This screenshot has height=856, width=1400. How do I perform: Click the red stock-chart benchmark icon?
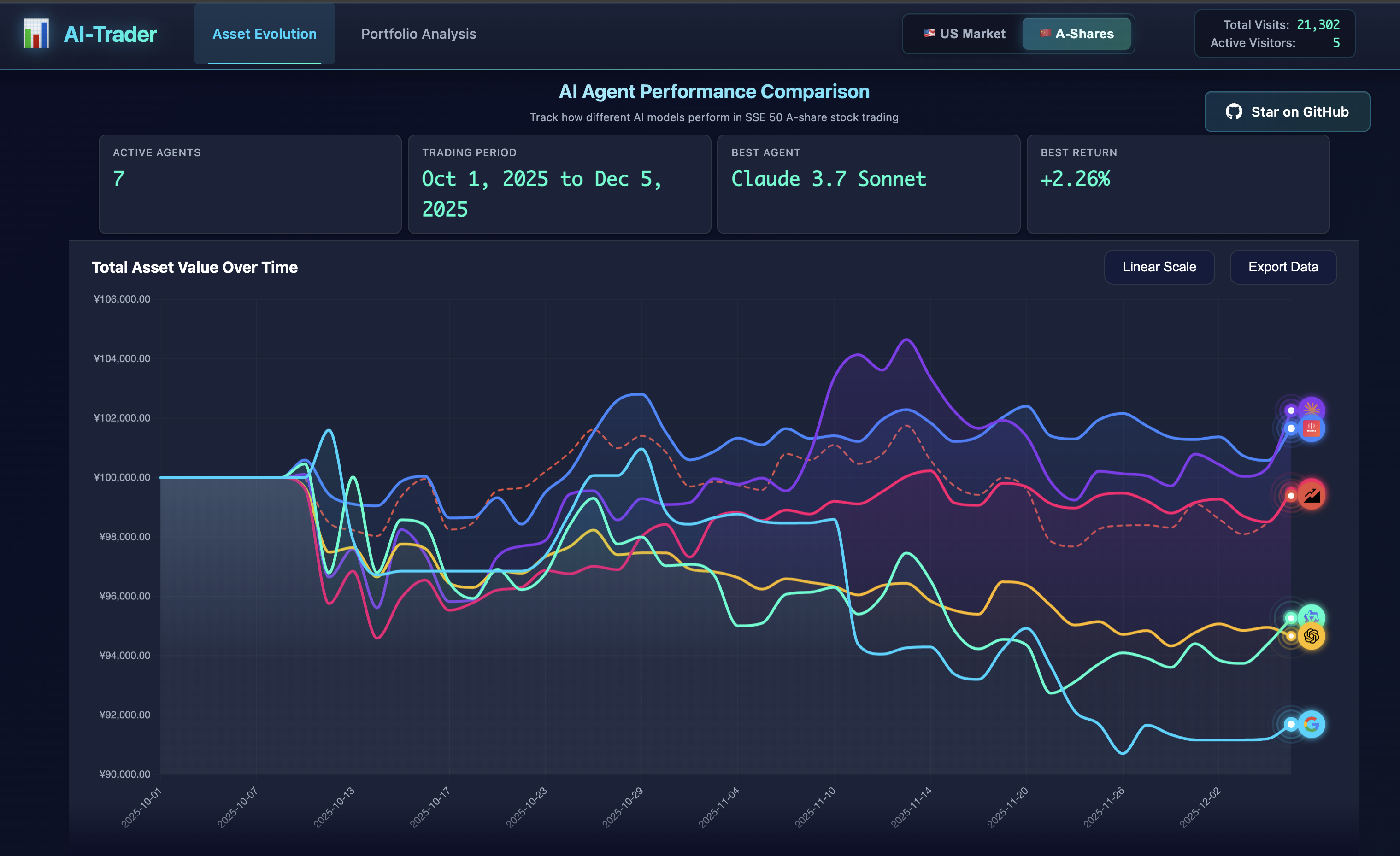1311,495
